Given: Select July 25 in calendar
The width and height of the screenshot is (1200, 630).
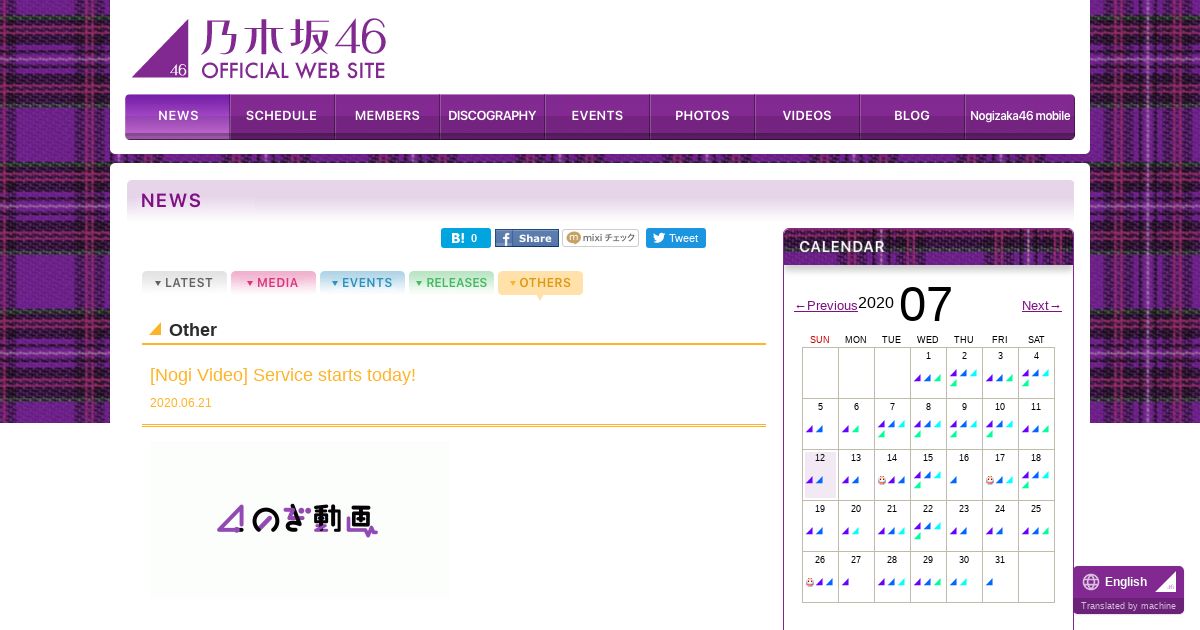Looking at the screenshot, I should [x=1036, y=526].
